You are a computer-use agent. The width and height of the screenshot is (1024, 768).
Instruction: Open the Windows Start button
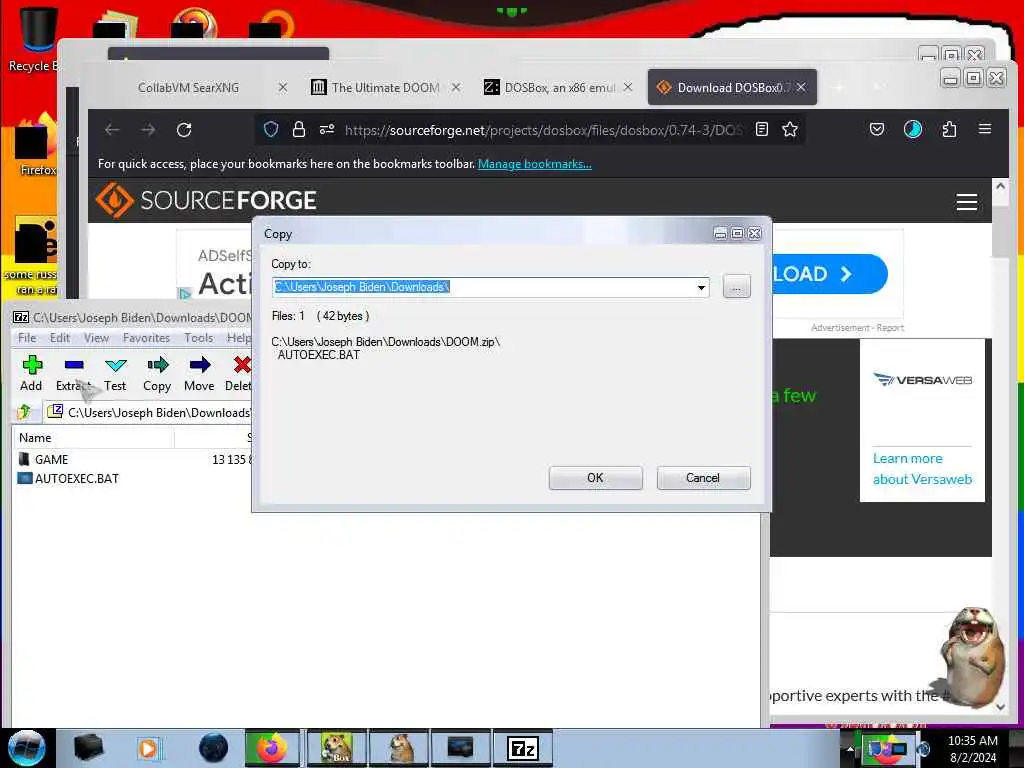click(26, 748)
